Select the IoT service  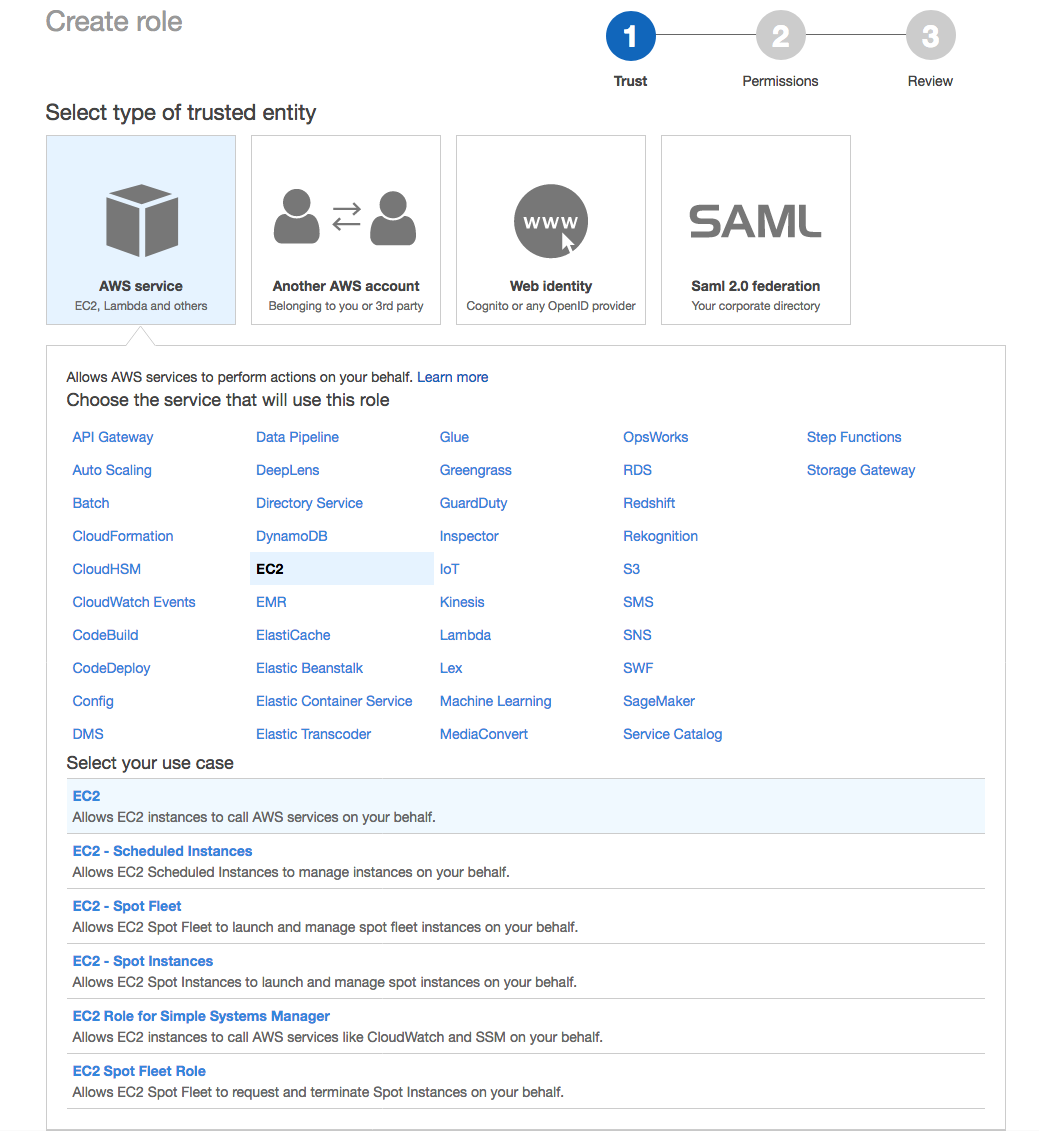point(450,569)
